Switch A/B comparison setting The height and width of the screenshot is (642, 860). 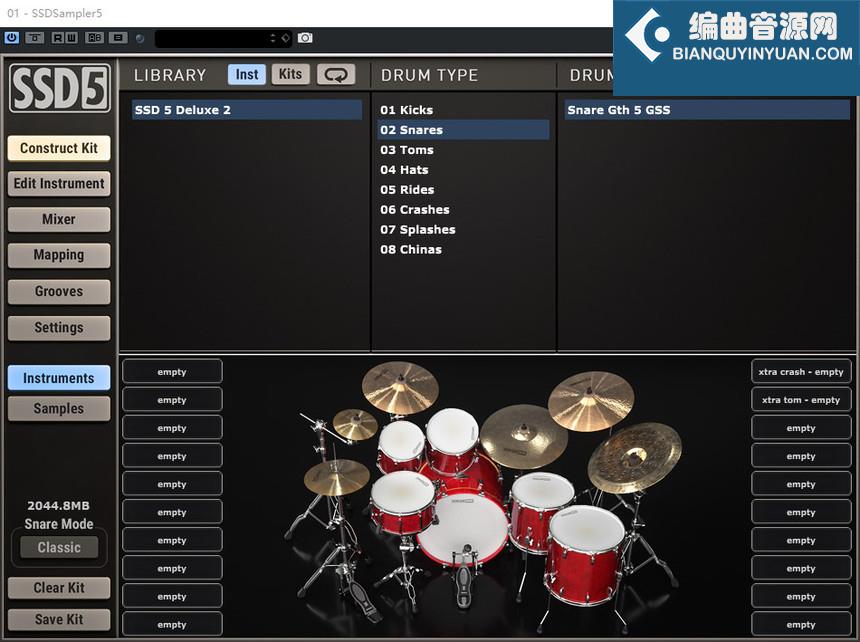(95, 38)
